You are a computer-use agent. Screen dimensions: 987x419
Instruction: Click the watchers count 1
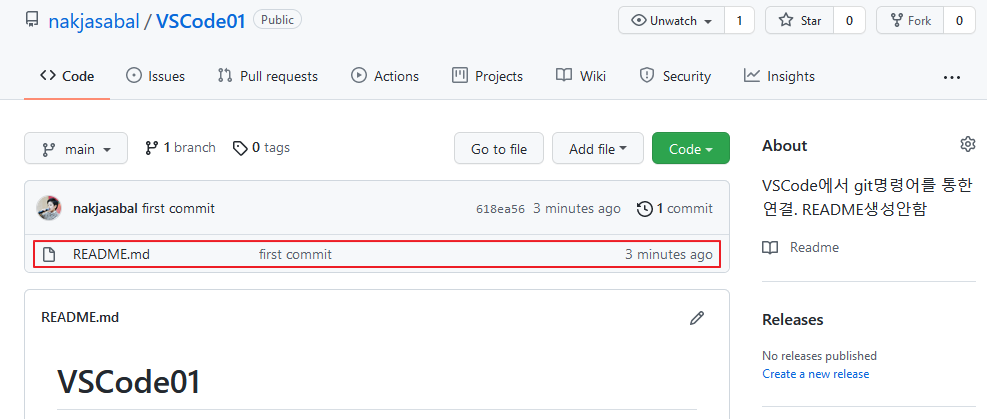740,21
